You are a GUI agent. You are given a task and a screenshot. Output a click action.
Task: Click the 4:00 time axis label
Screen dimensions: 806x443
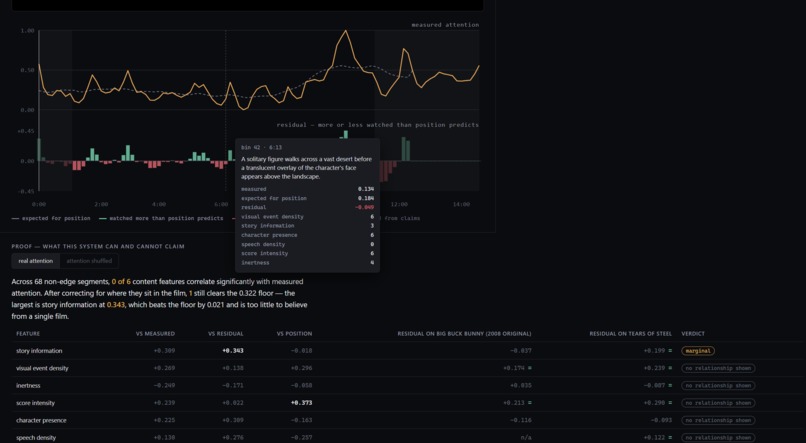coord(159,205)
